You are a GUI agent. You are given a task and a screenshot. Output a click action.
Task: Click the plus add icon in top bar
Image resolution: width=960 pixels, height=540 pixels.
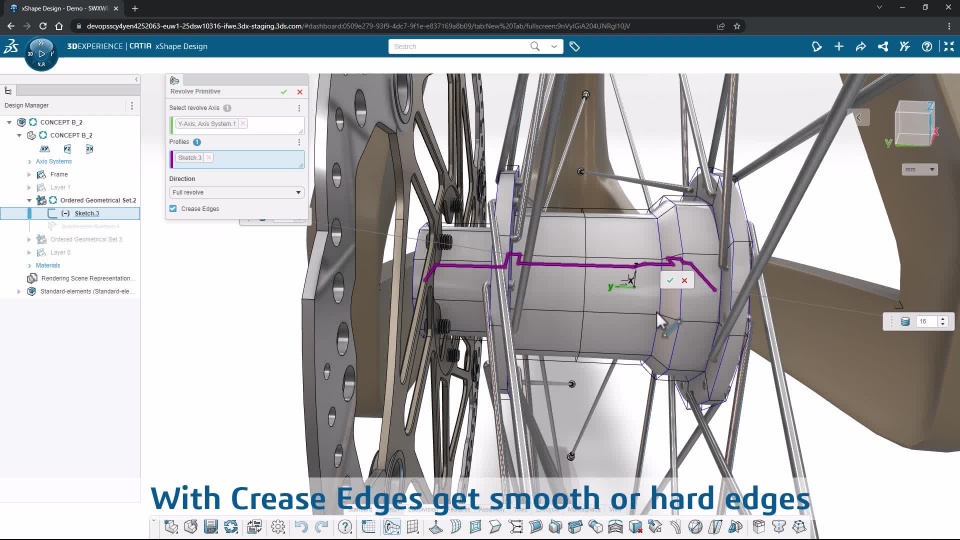tap(839, 47)
